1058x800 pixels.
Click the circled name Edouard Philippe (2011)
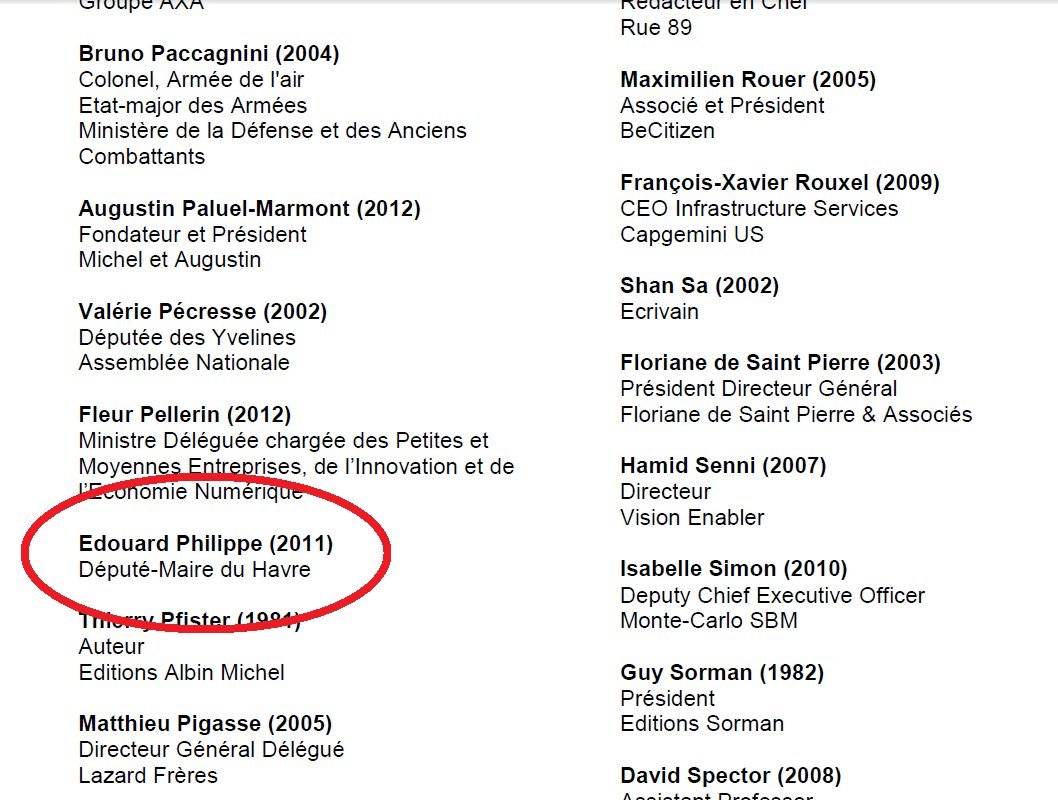click(206, 544)
